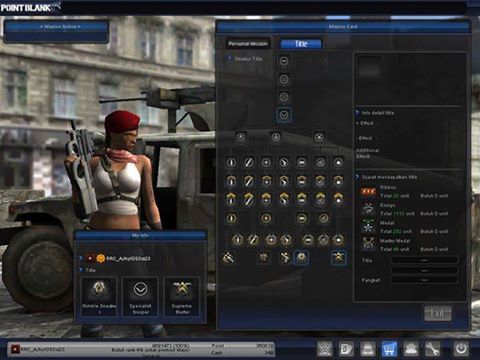Select the Specialist Sniper title slot

click(x=140, y=296)
